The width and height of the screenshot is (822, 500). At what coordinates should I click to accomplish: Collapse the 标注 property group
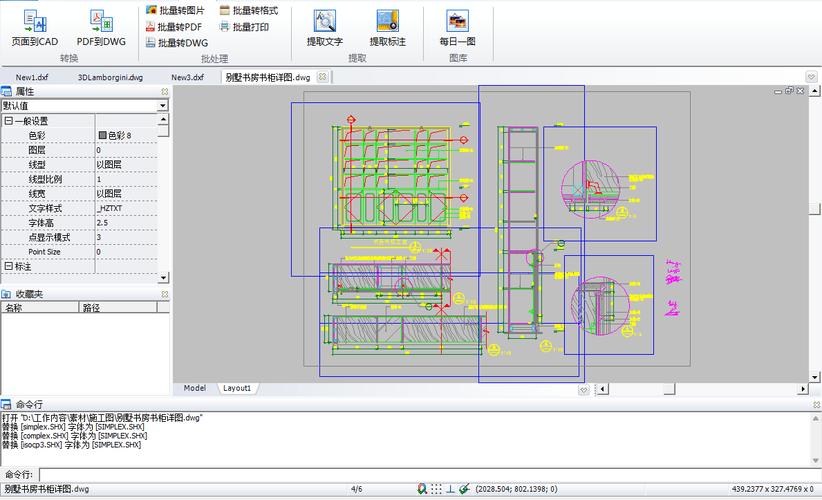click(x=8, y=266)
